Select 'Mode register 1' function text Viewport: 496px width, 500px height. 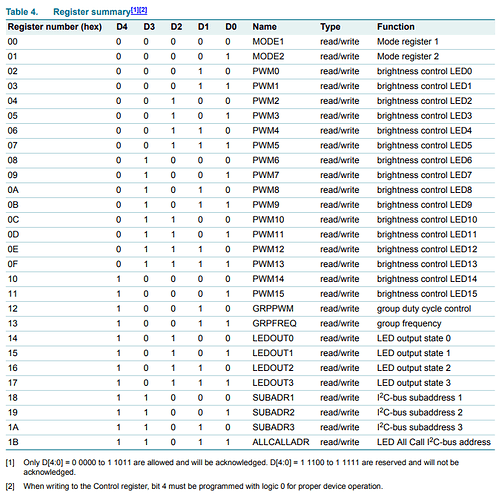(408, 42)
